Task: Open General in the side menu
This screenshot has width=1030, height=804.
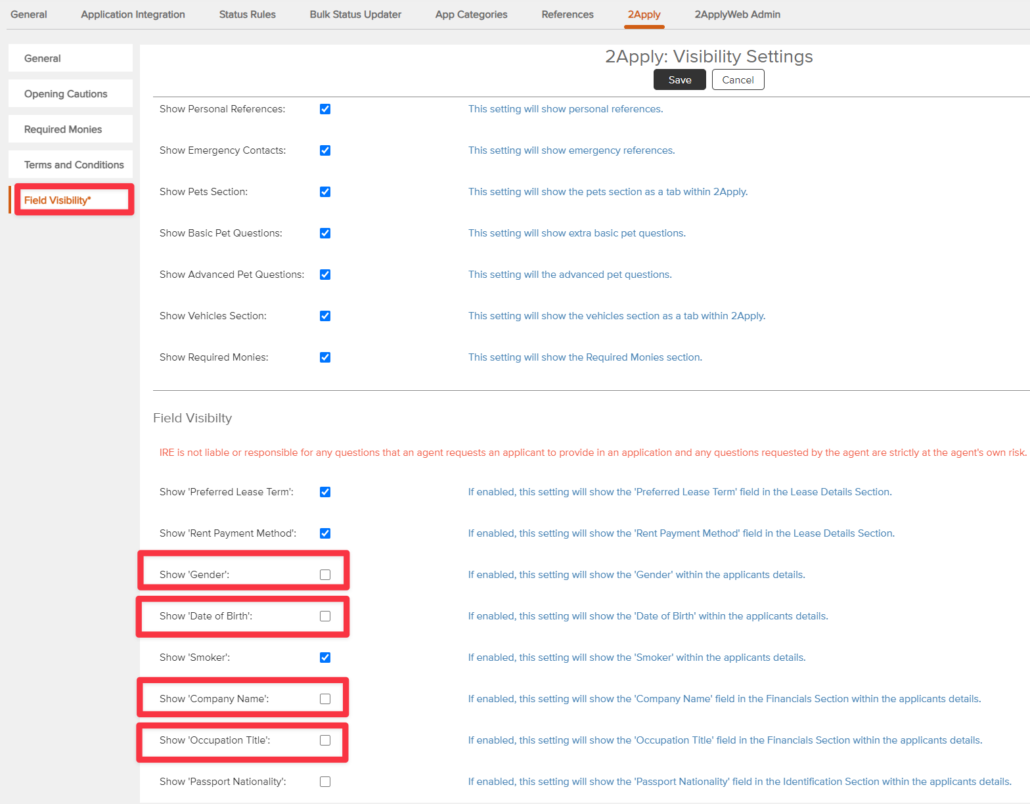Action: coord(70,58)
